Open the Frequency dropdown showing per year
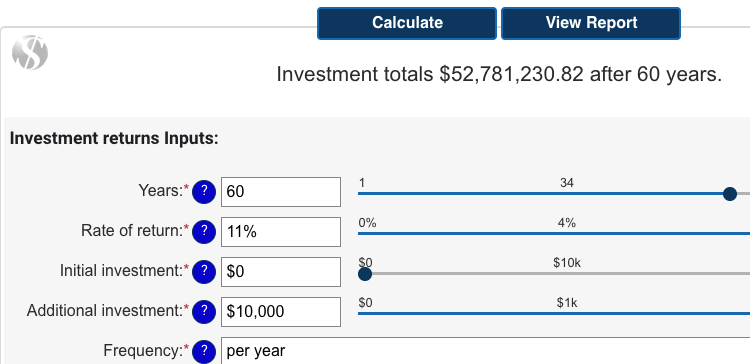 (485, 351)
